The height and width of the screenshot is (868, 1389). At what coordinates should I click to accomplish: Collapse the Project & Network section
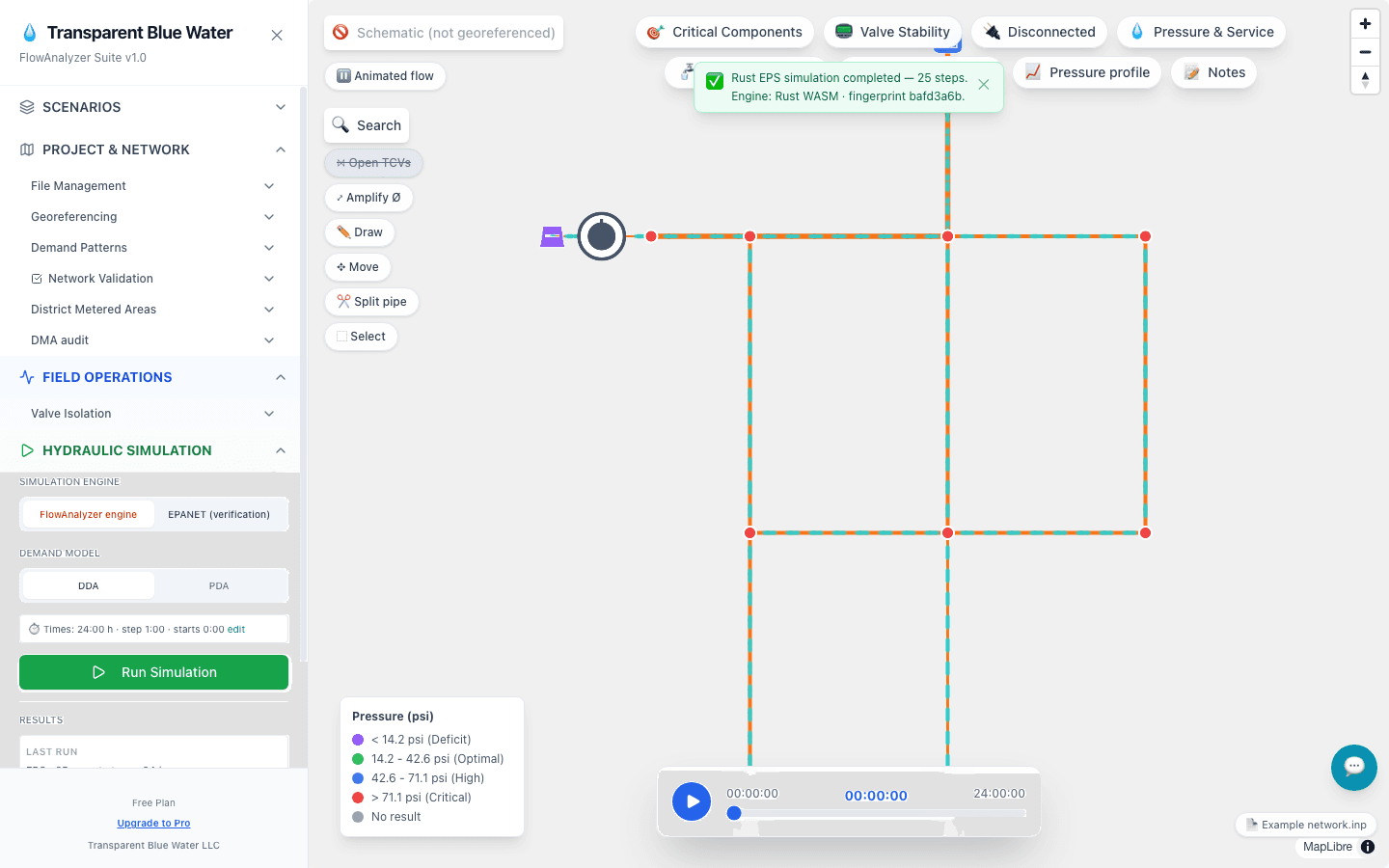[x=154, y=149]
